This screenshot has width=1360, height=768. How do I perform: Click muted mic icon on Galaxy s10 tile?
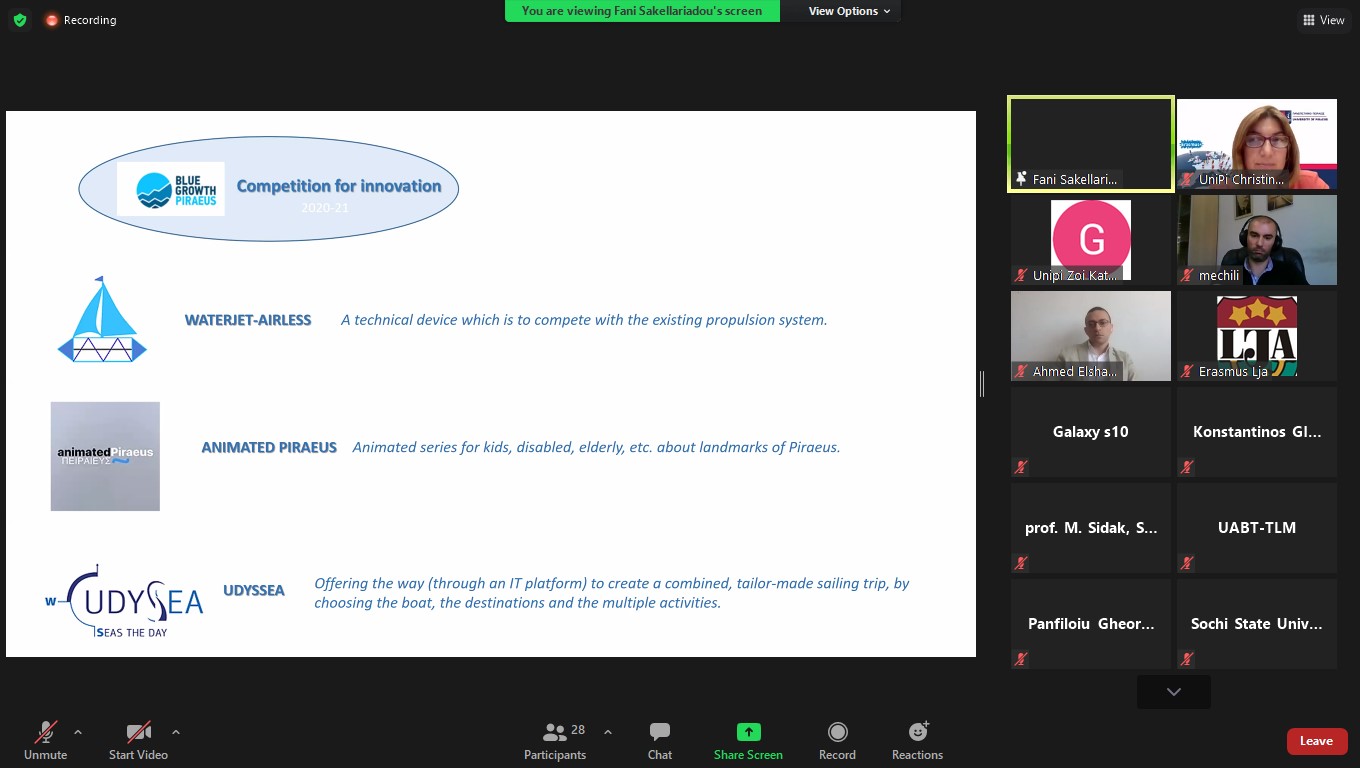click(1021, 467)
